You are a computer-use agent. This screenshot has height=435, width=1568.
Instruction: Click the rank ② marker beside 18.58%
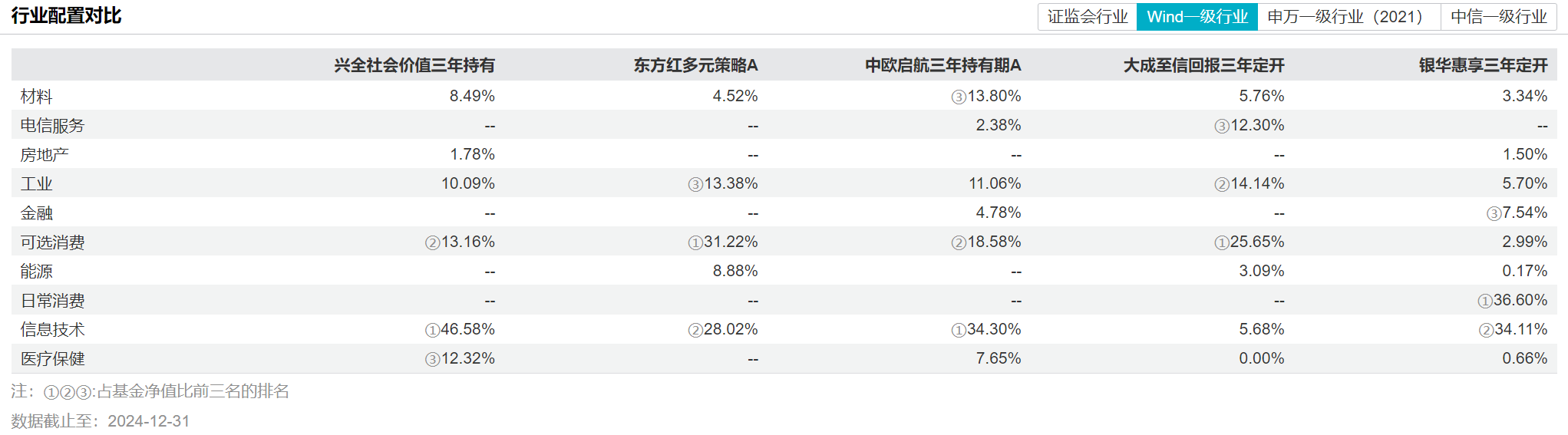pyautogui.click(x=959, y=243)
